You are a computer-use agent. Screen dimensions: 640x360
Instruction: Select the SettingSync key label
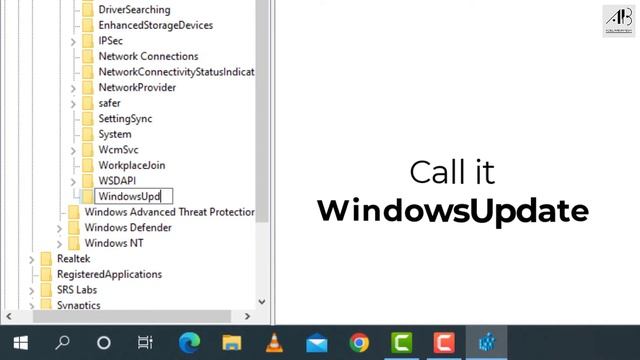click(x=125, y=119)
